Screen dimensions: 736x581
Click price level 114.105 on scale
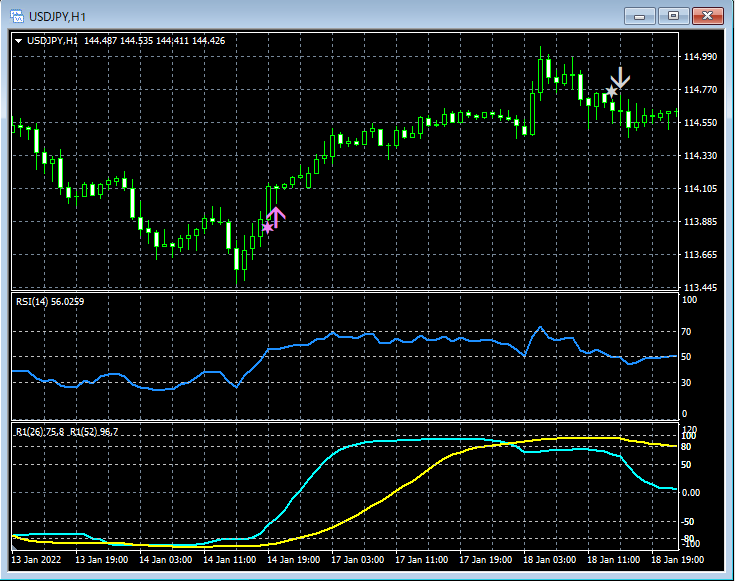click(x=700, y=189)
